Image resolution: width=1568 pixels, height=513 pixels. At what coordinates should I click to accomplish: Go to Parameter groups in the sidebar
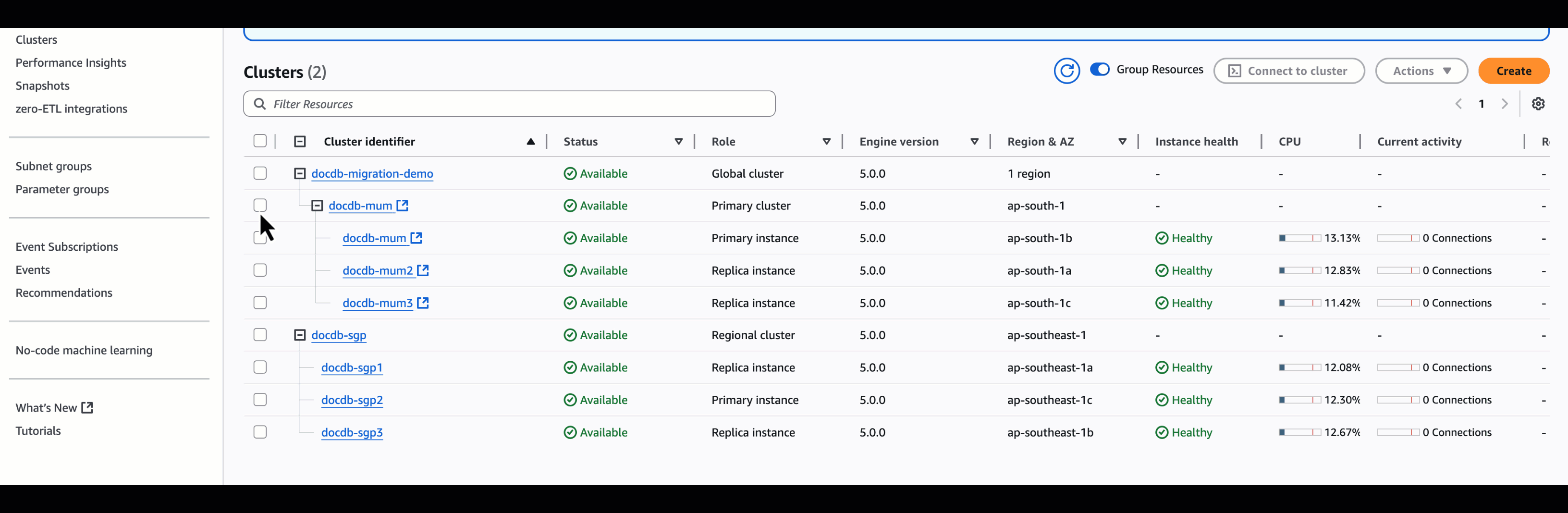pos(62,189)
